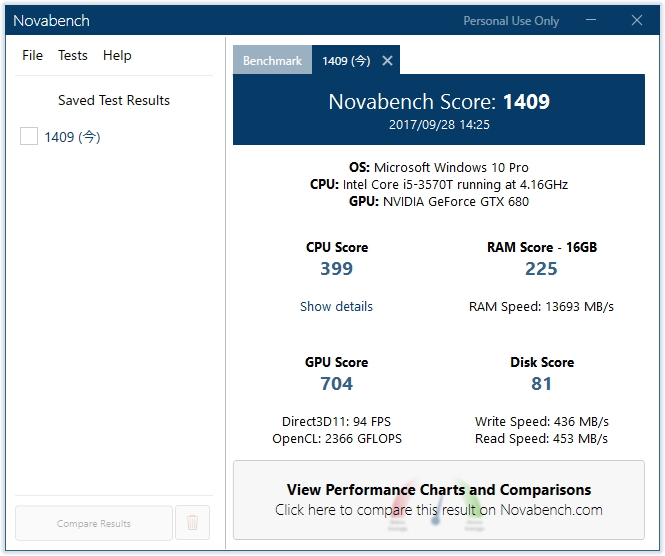Screen dimensions: 665x556
Task: Minimize the Novabench window
Action: (x=591, y=20)
